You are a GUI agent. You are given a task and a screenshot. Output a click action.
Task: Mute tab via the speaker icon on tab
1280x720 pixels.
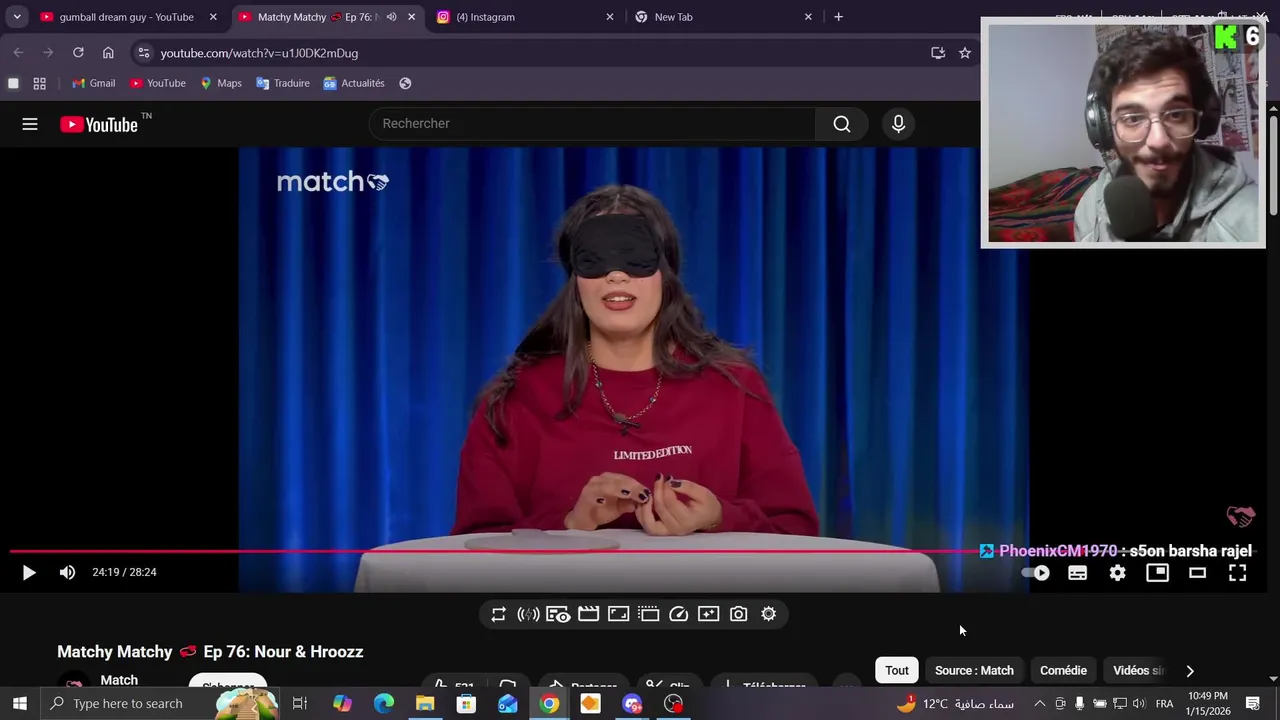(x=391, y=17)
